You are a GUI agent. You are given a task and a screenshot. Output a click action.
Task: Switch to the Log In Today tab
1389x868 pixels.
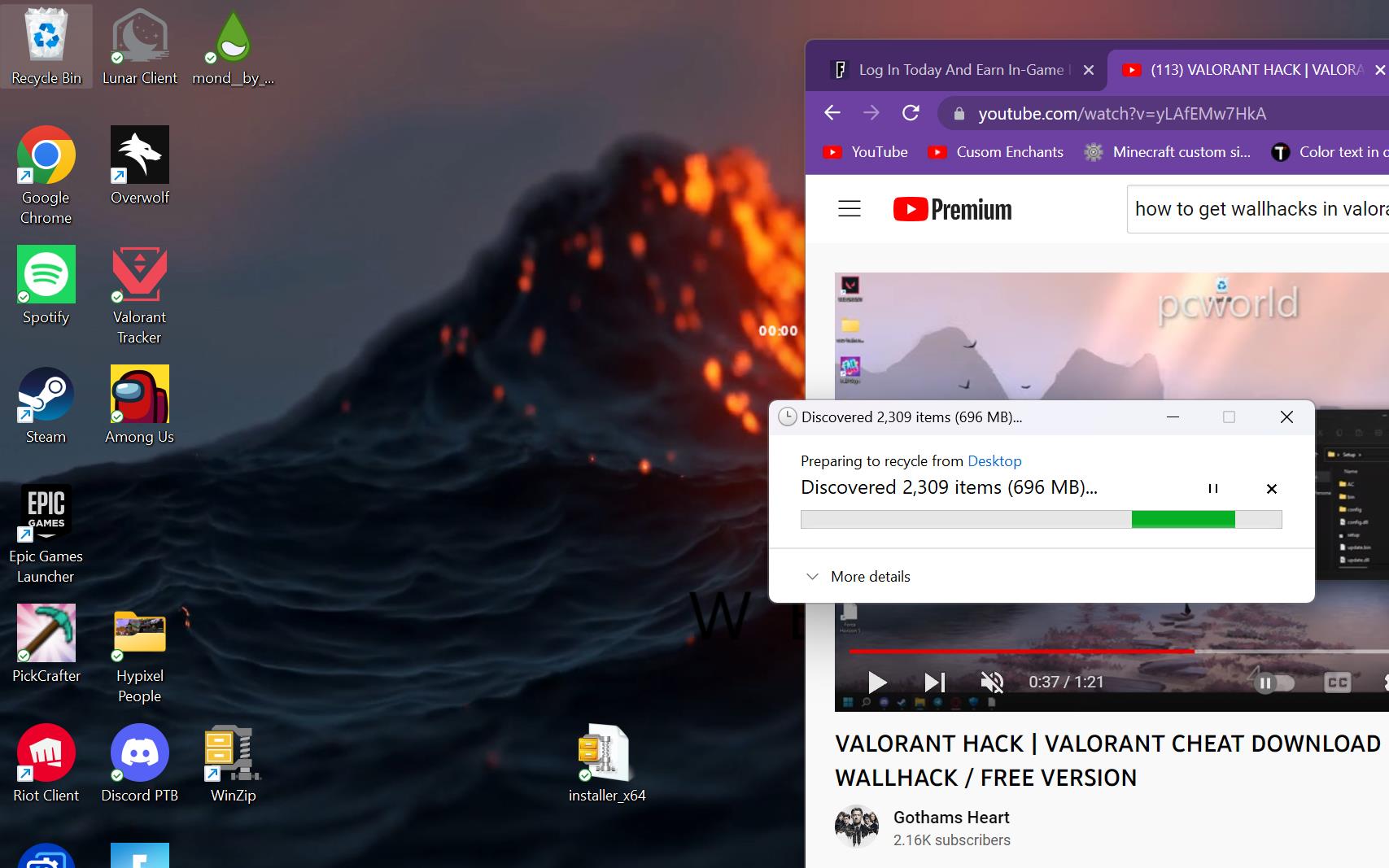click(952, 70)
